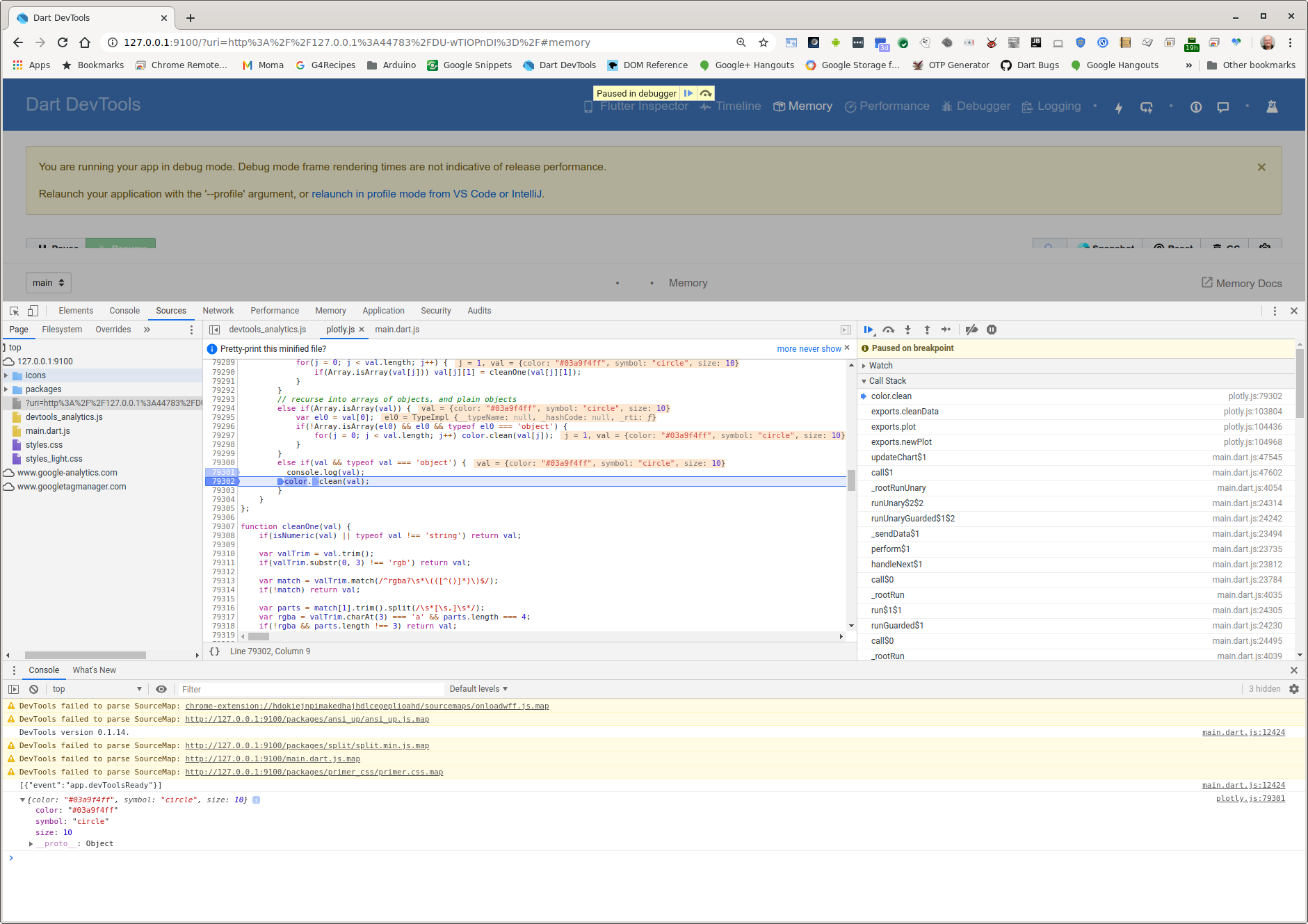Open the What's New drawer tab
This screenshot has height=924, width=1308.
click(95, 670)
